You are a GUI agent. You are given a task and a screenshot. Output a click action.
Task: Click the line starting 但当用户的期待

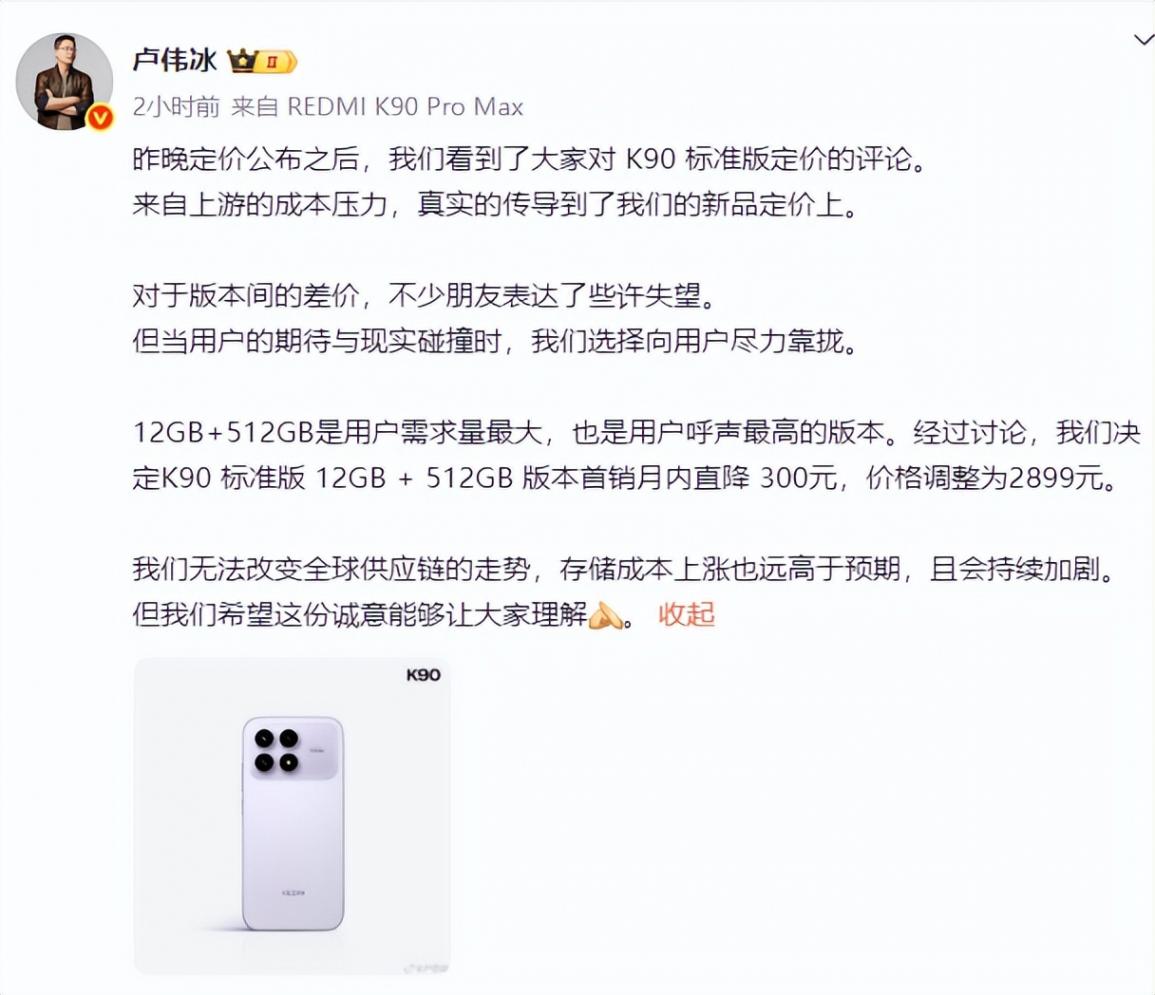coord(496,341)
